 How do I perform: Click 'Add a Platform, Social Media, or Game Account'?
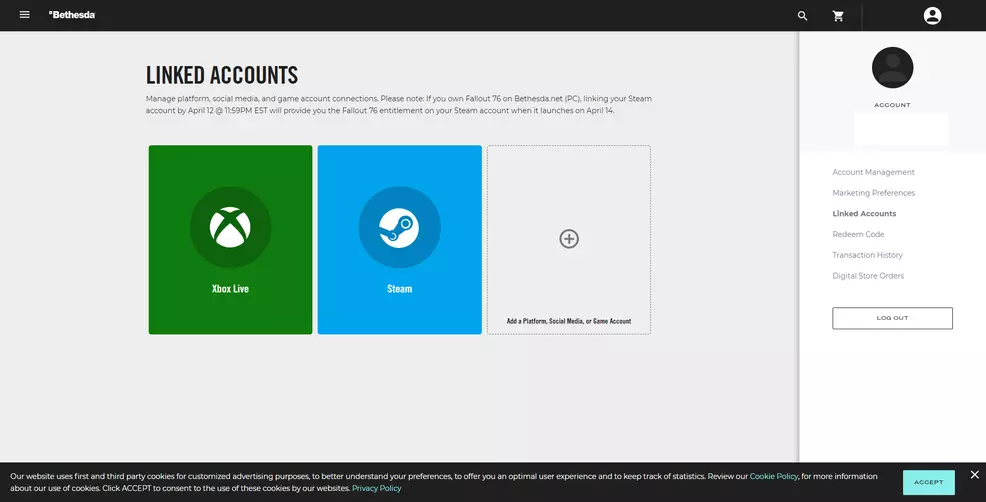point(569,321)
